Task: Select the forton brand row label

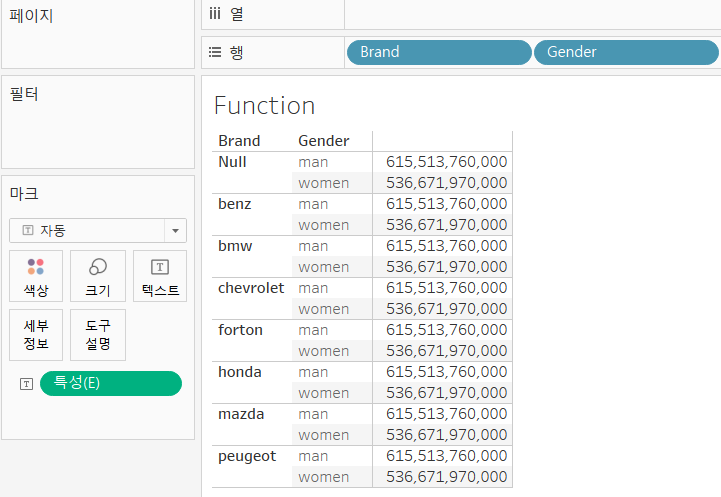Action: tap(240, 330)
